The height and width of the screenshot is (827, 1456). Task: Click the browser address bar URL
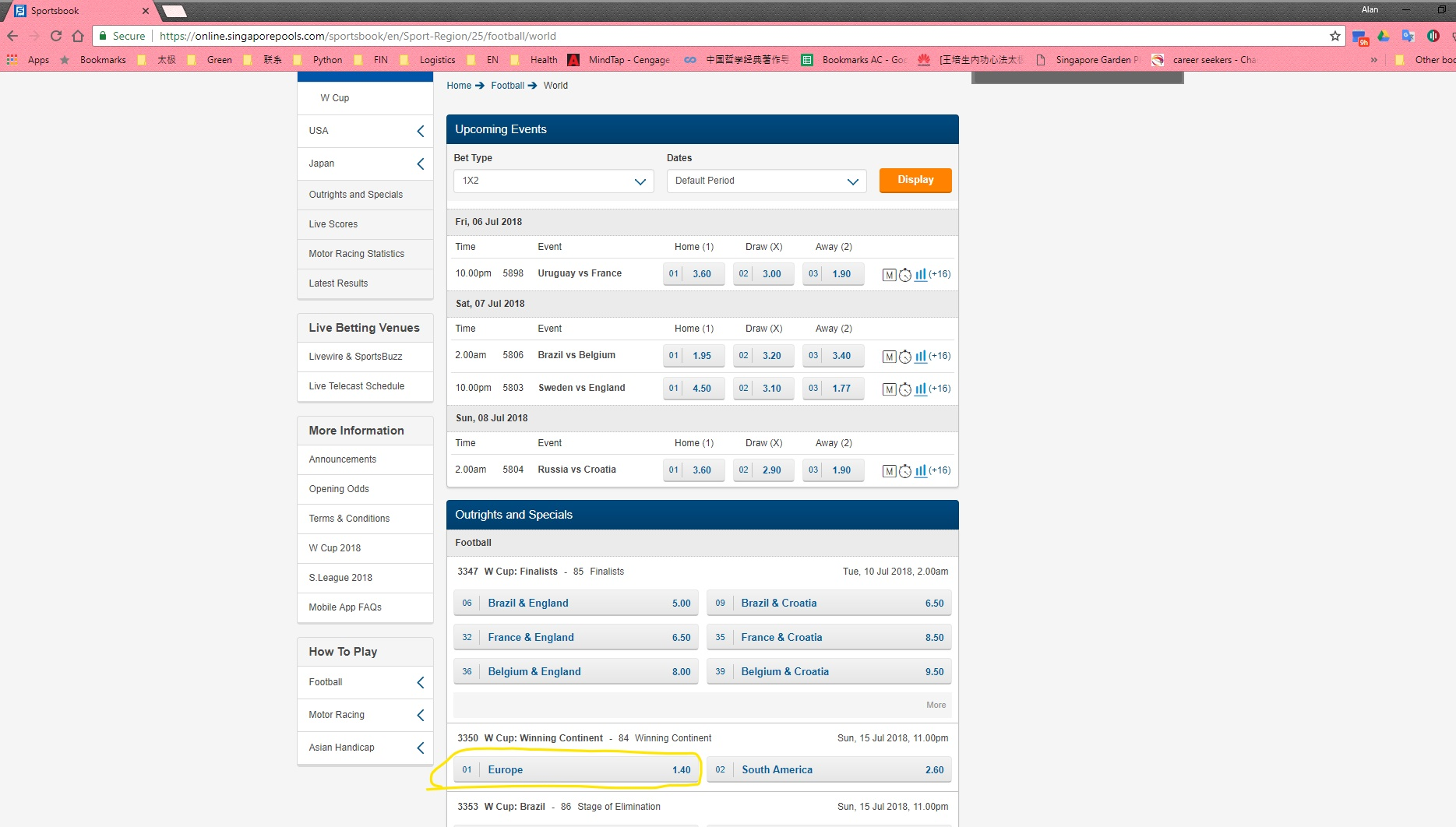pyautogui.click(x=358, y=36)
